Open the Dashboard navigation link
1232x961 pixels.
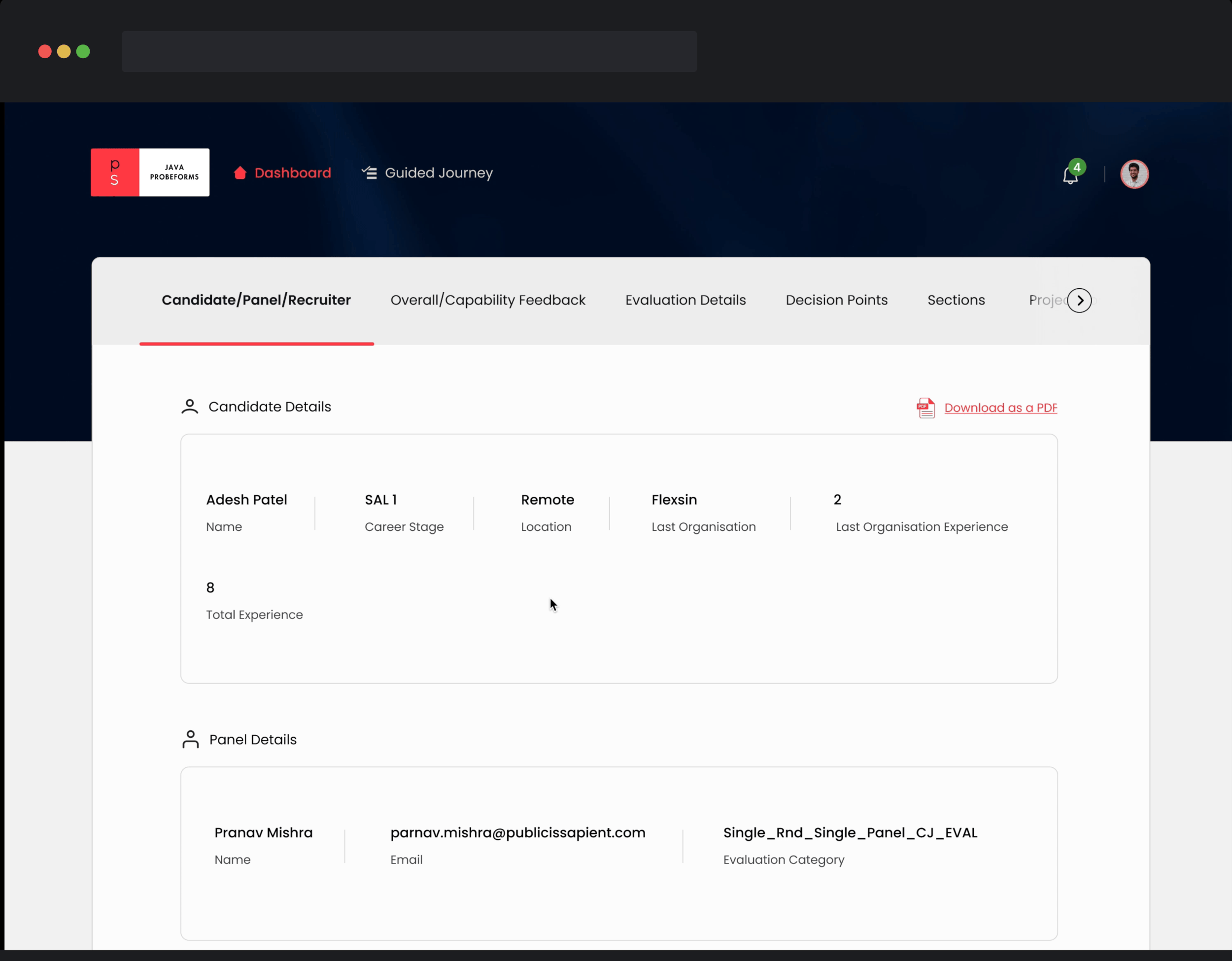coord(292,172)
